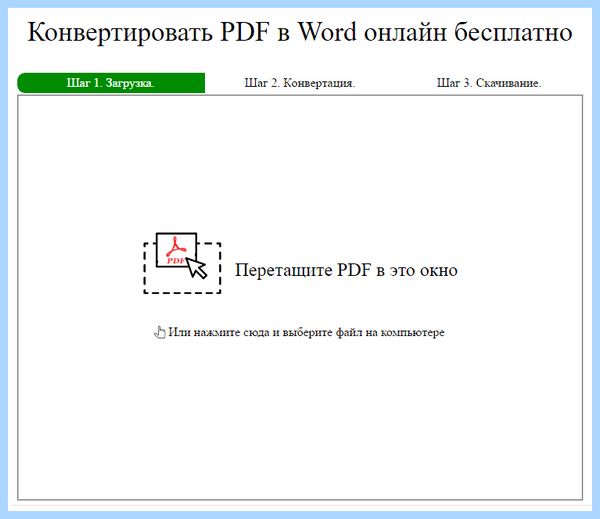The height and width of the screenshot is (519, 600).
Task: Open the 'Шаг 1. Загрузка.' tab
Action: pos(111,83)
